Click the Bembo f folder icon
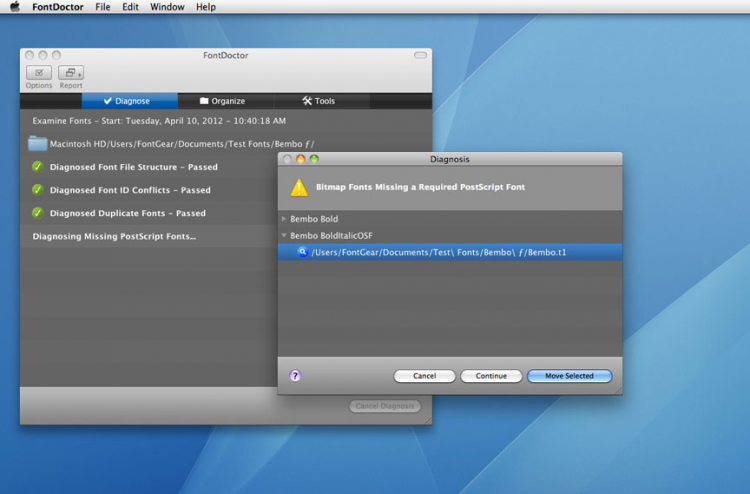750x494 pixels. [x=37, y=143]
